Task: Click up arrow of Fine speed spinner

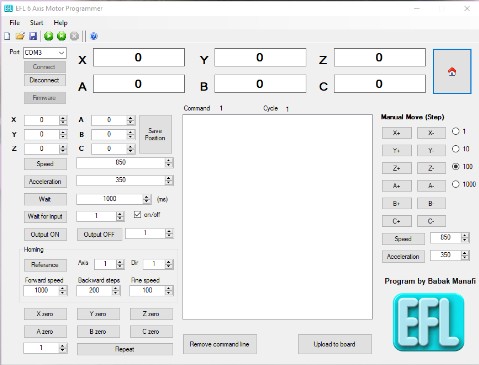Action: click(169, 288)
